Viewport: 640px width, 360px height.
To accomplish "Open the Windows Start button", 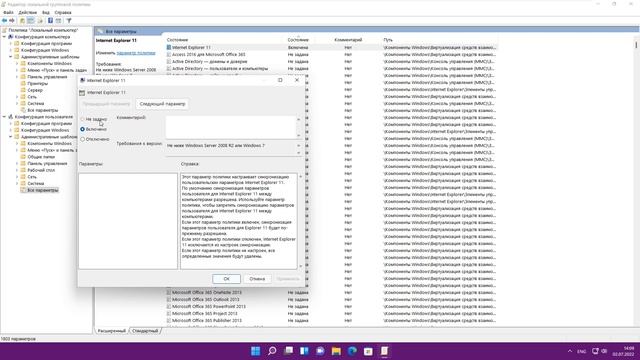I will click(256, 351).
